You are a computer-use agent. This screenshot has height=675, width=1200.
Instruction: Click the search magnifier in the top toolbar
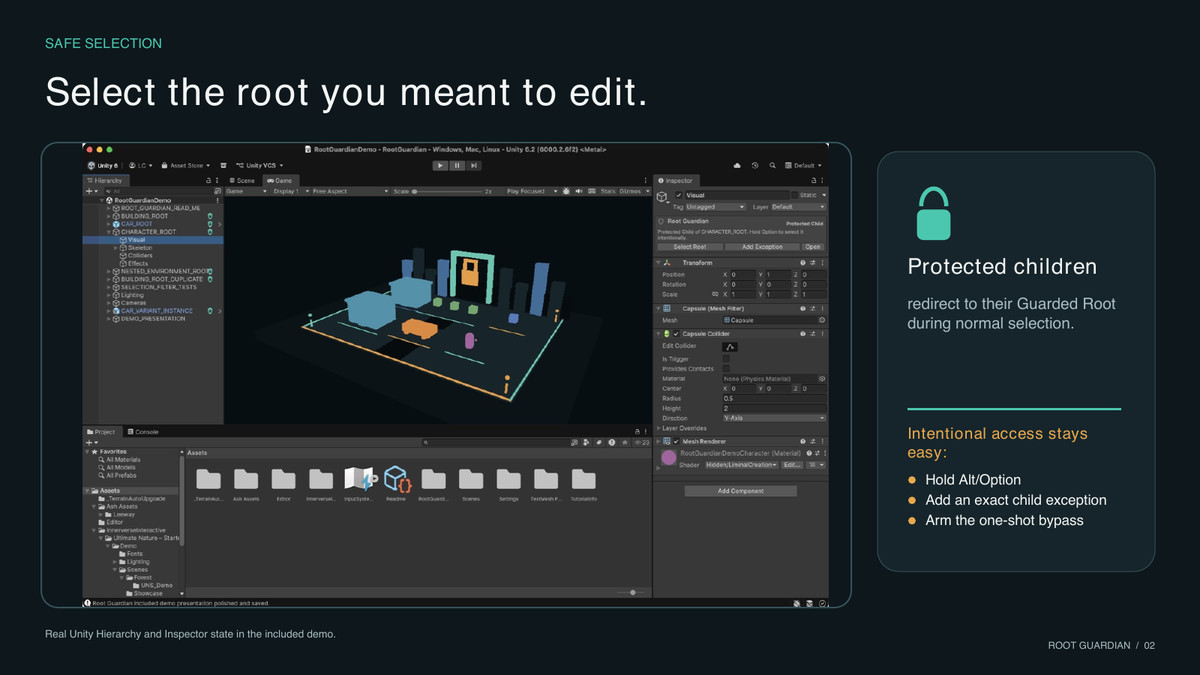[x=774, y=165]
